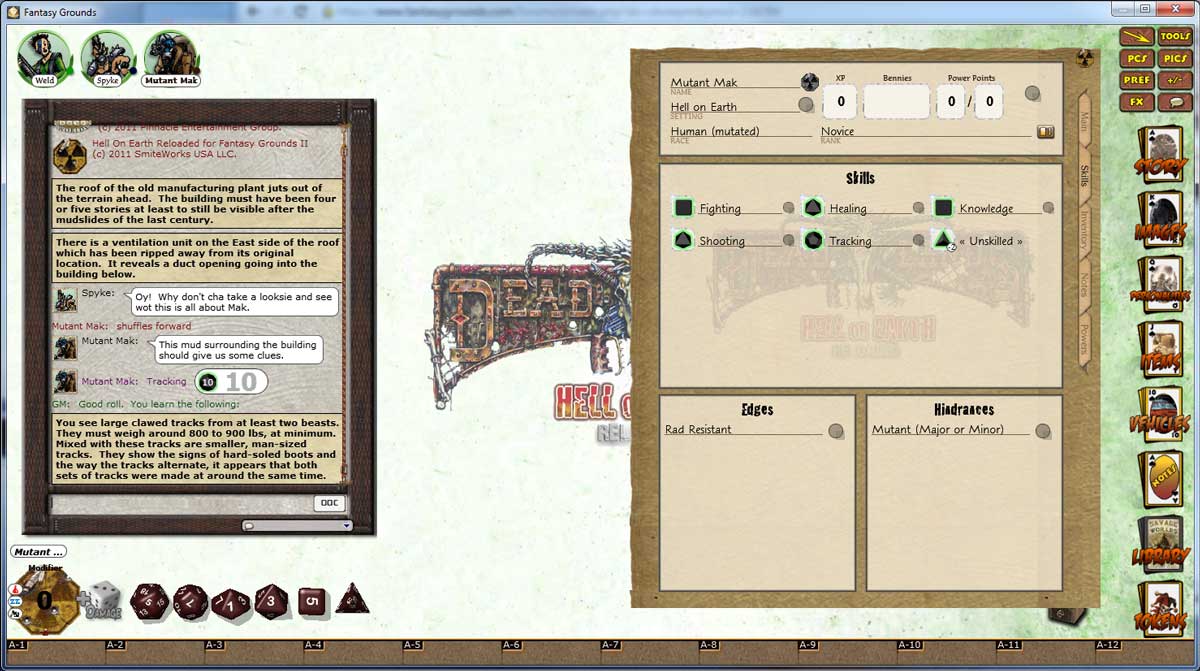This screenshot has width=1200, height=671.
Task: Open the Personalities panel icon
Action: 1163,283
